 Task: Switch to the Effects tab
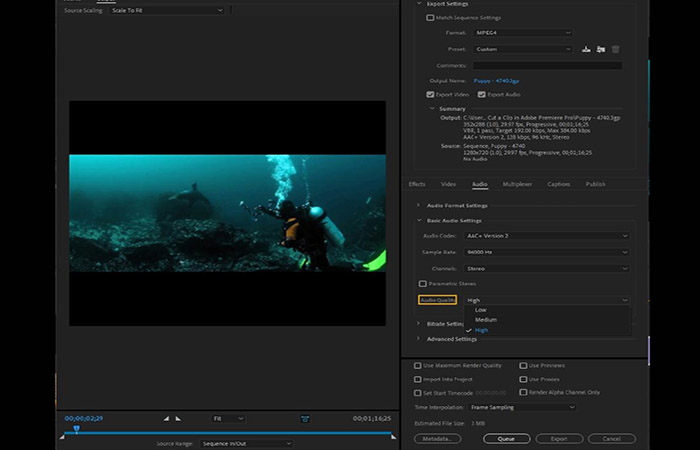(x=417, y=184)
